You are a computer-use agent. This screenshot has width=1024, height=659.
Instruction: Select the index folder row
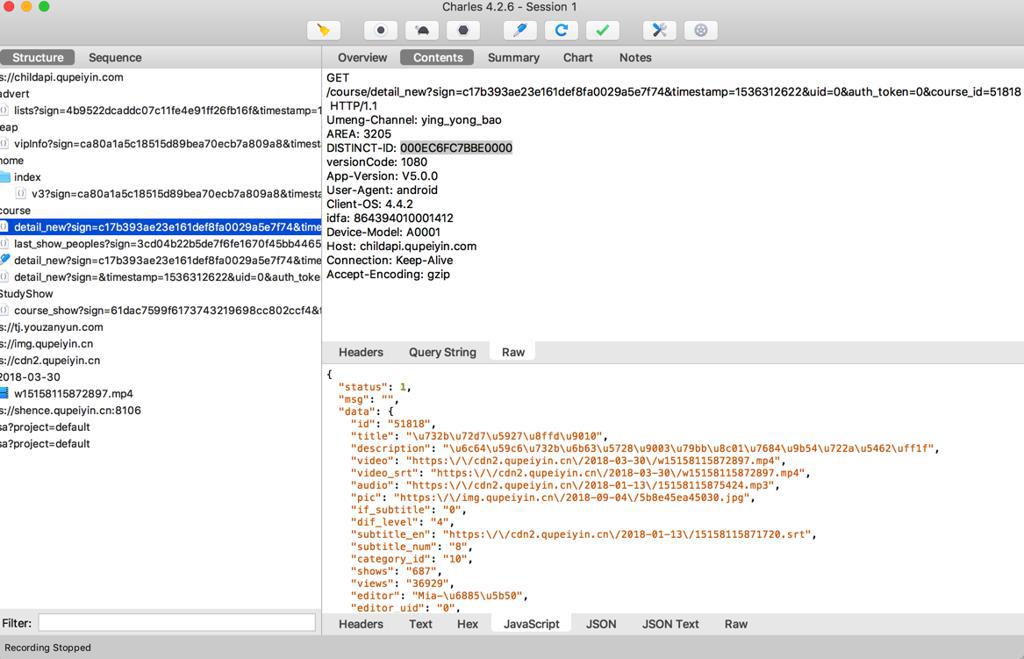click(x=27, y=177)
